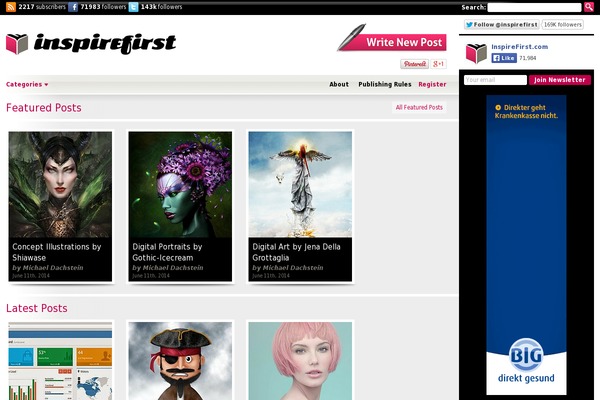Open Digital Art by Jena Della Grottaglia thumbnail
The image size is (600, 400).
click(300, 184)
